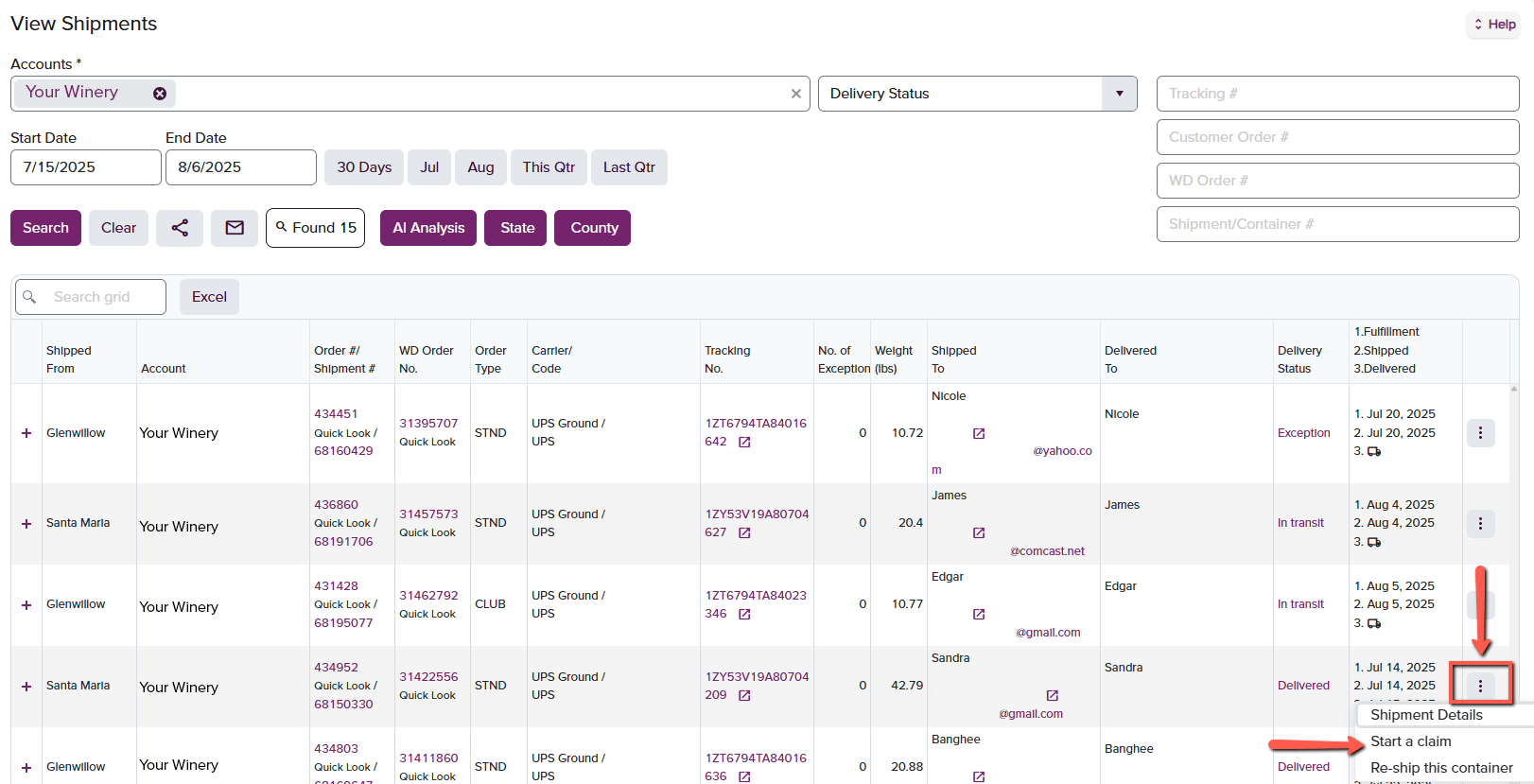
Task: Open tracking link icon for 1ZT6794TA84016642
Action: pyautogui.click(x=744, y=442)
